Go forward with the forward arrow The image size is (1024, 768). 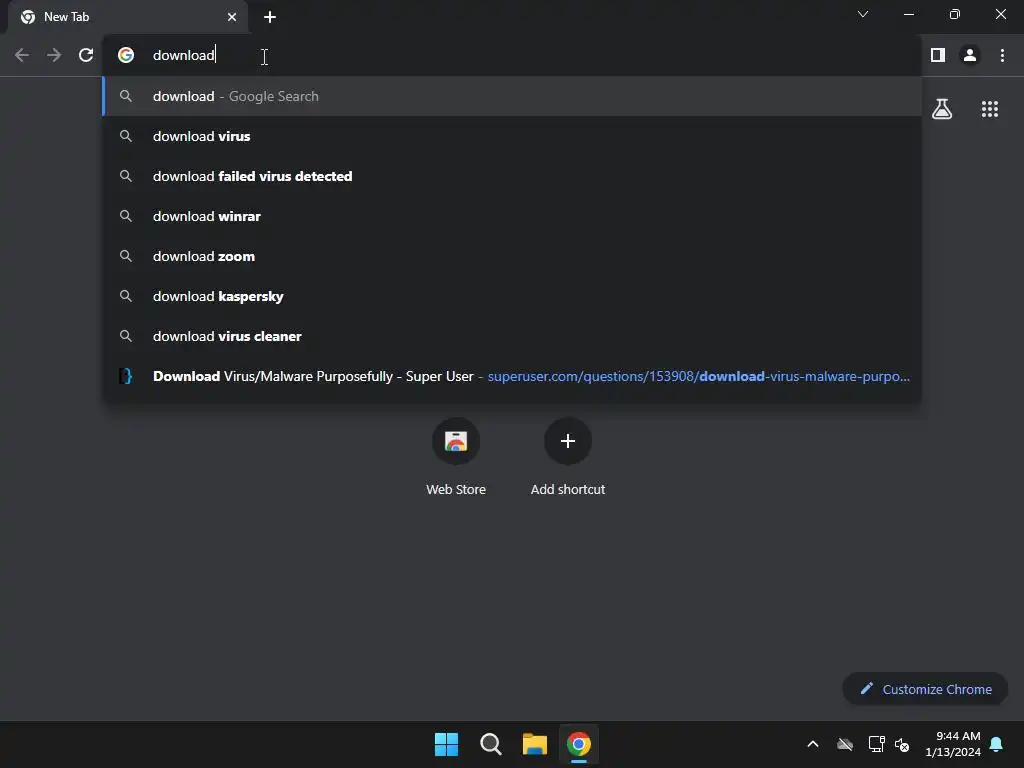54,56
